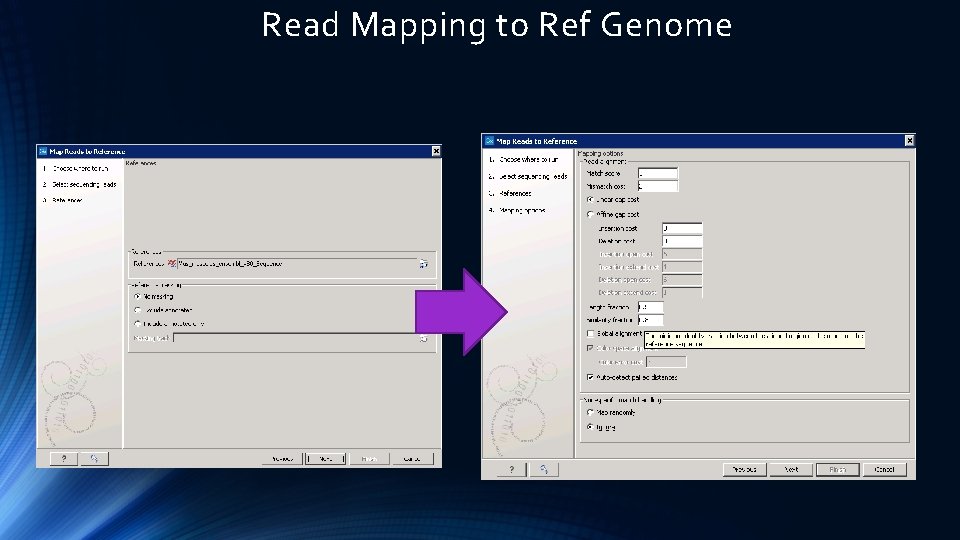Click the Deletion cost input field
960x540 pixels.
682,241
